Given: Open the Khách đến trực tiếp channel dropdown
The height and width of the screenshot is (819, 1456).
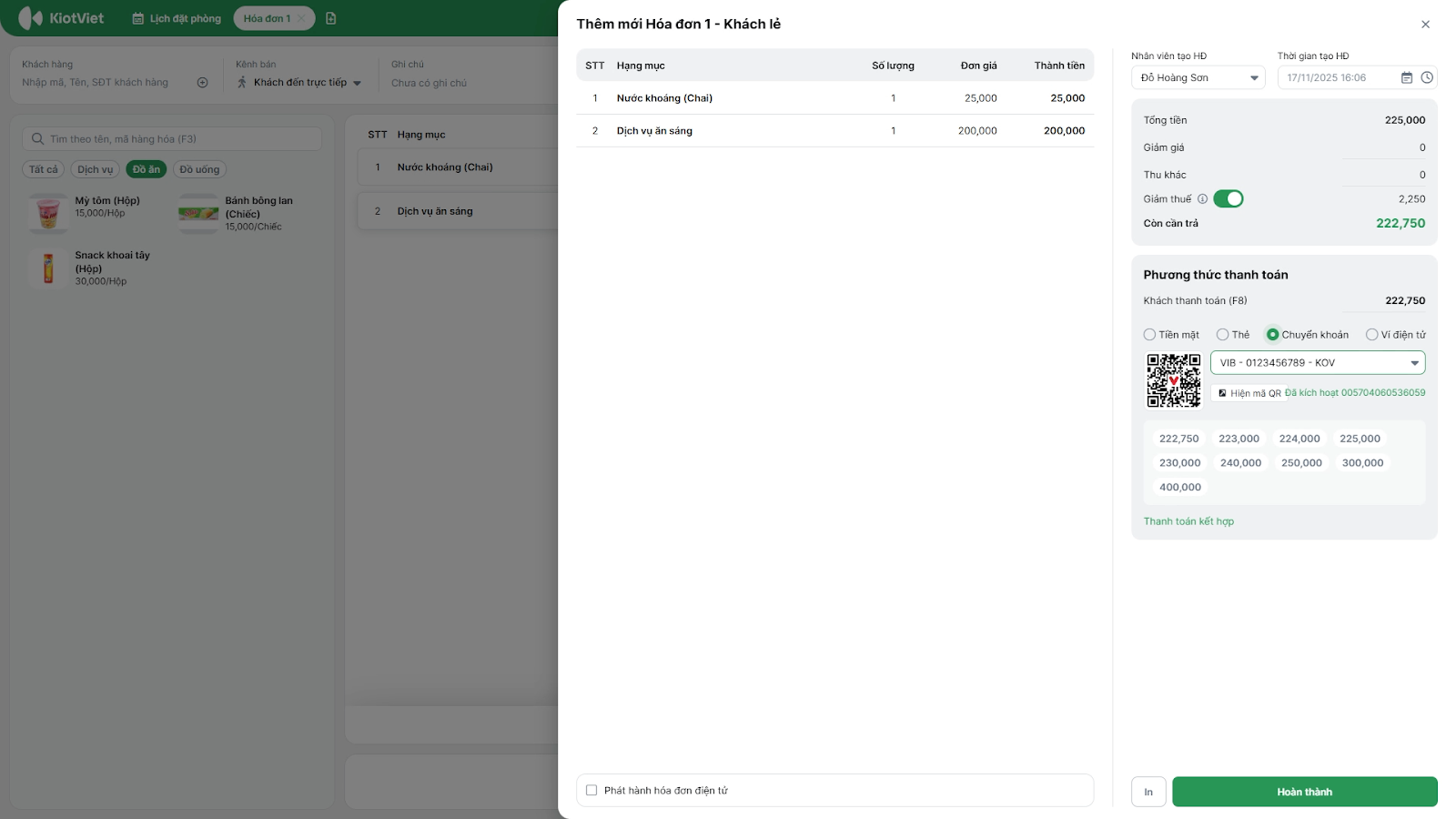Looking at the screenshot, I should click(299, 83).
